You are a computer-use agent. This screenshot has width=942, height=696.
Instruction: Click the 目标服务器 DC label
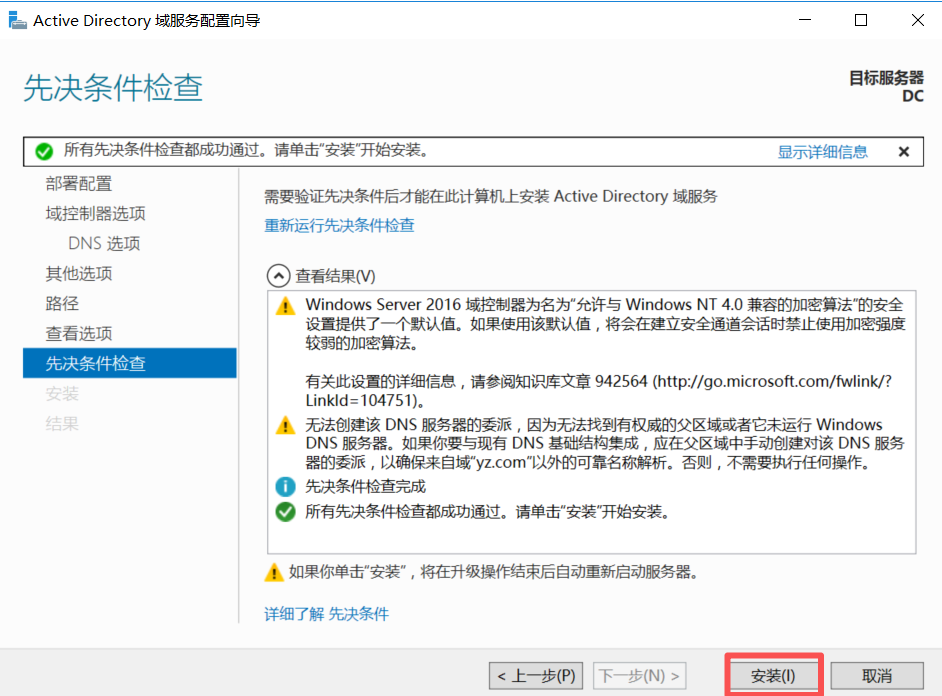(886, 87)
